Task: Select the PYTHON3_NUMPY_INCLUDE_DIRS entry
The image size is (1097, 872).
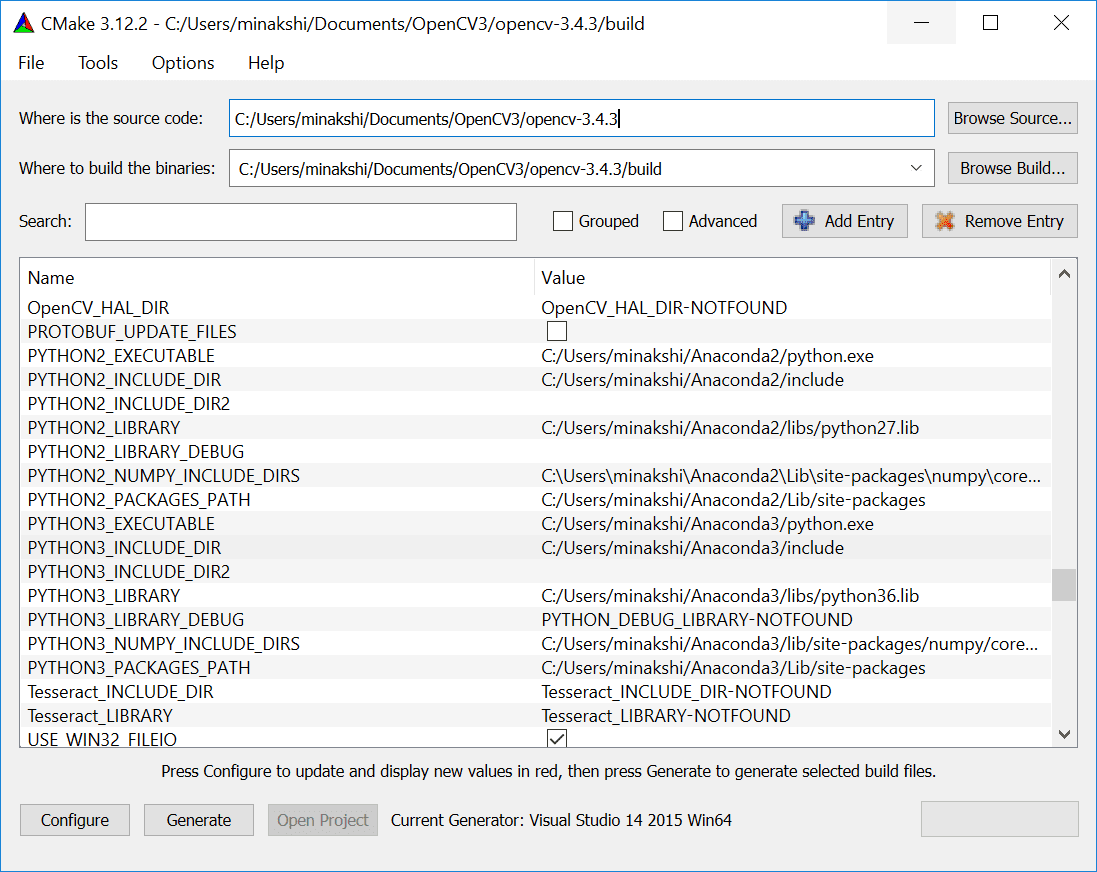Action: [x=164, y=644]
